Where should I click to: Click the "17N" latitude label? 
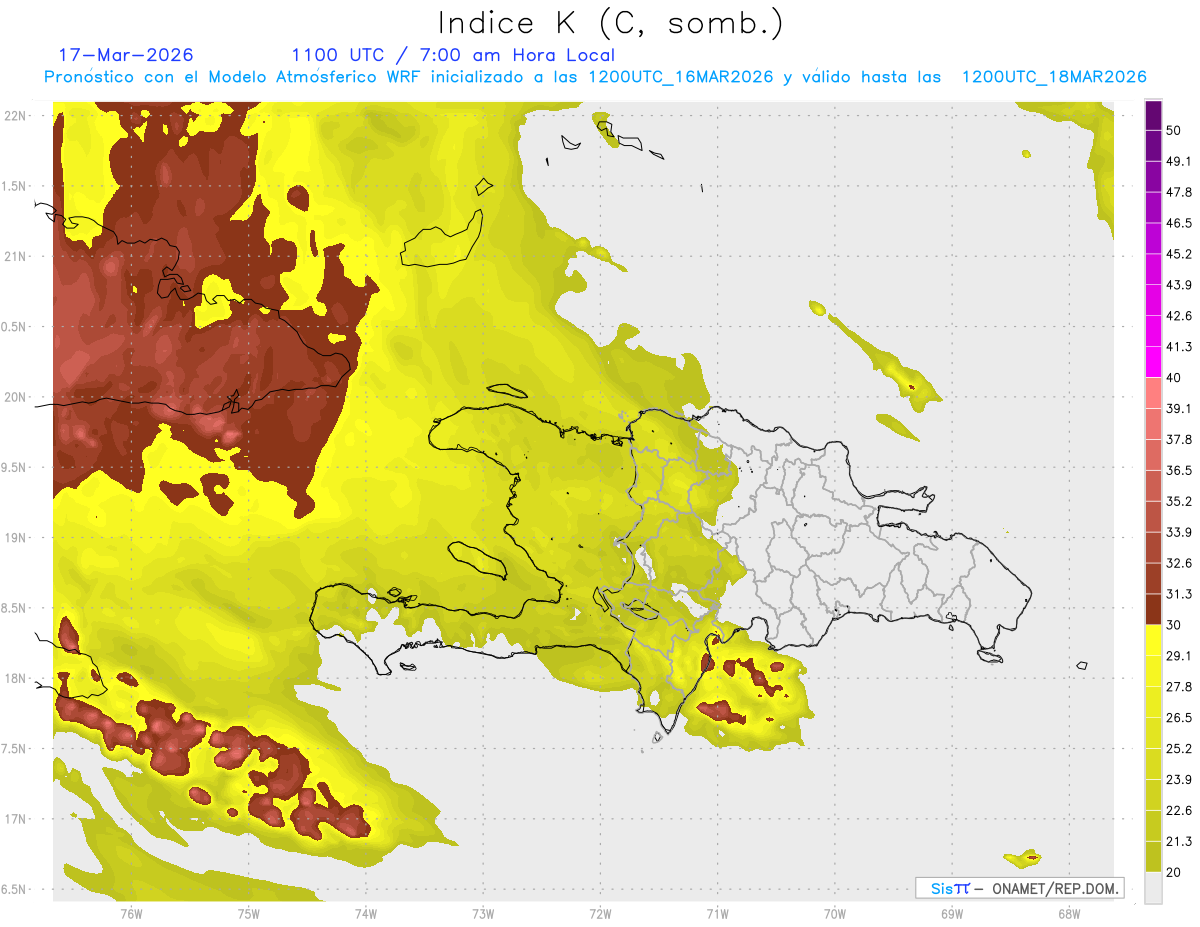point(16,819)
